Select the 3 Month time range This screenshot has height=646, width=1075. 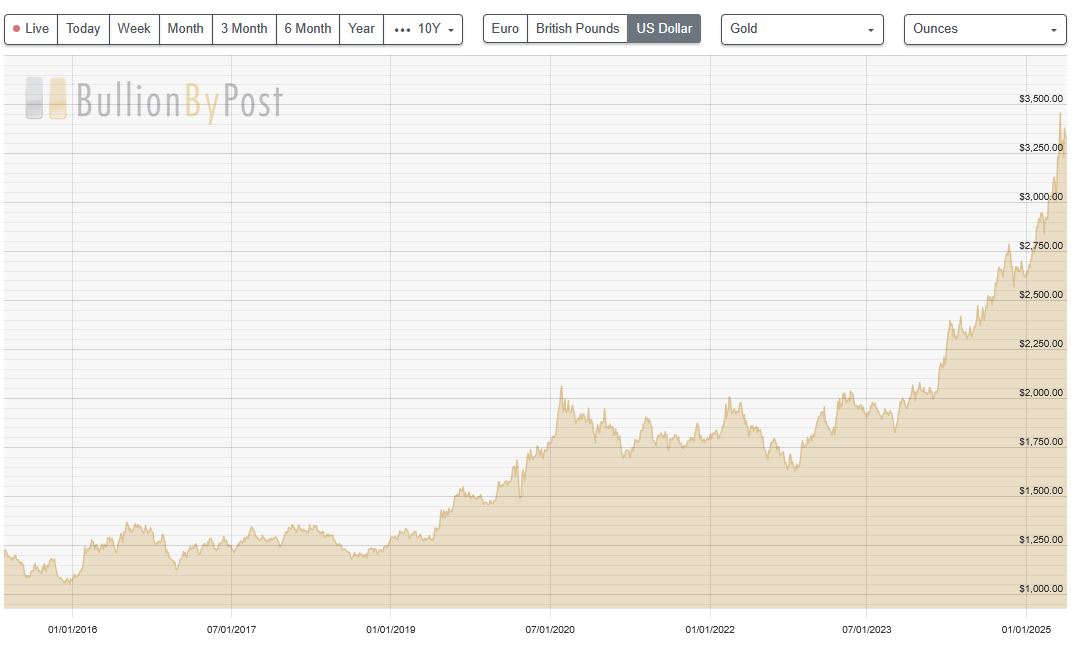[x=244, y=29]
